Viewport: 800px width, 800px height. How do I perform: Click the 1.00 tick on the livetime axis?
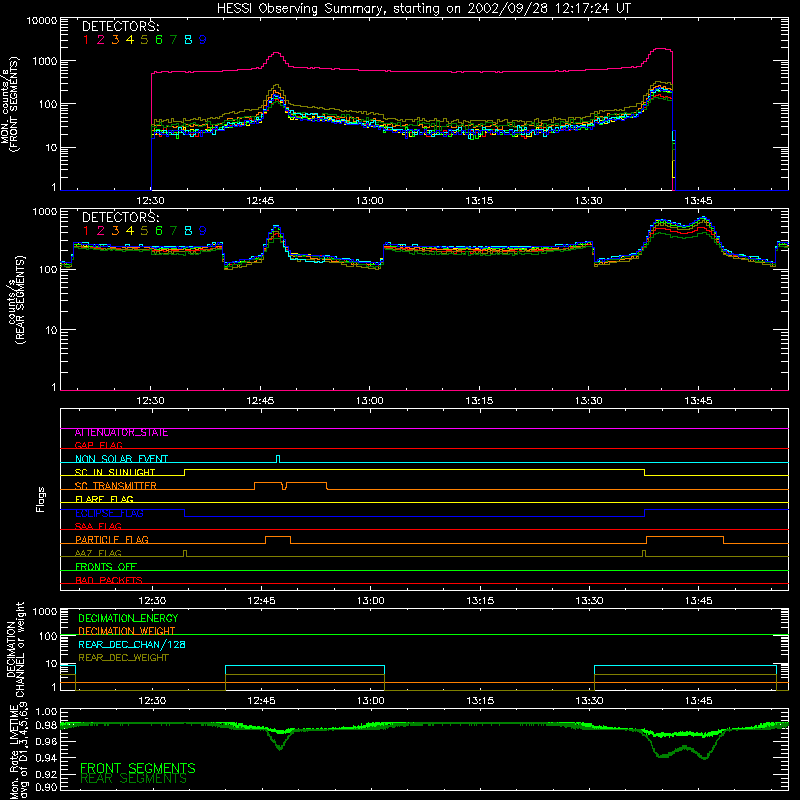tap(47, 712)
